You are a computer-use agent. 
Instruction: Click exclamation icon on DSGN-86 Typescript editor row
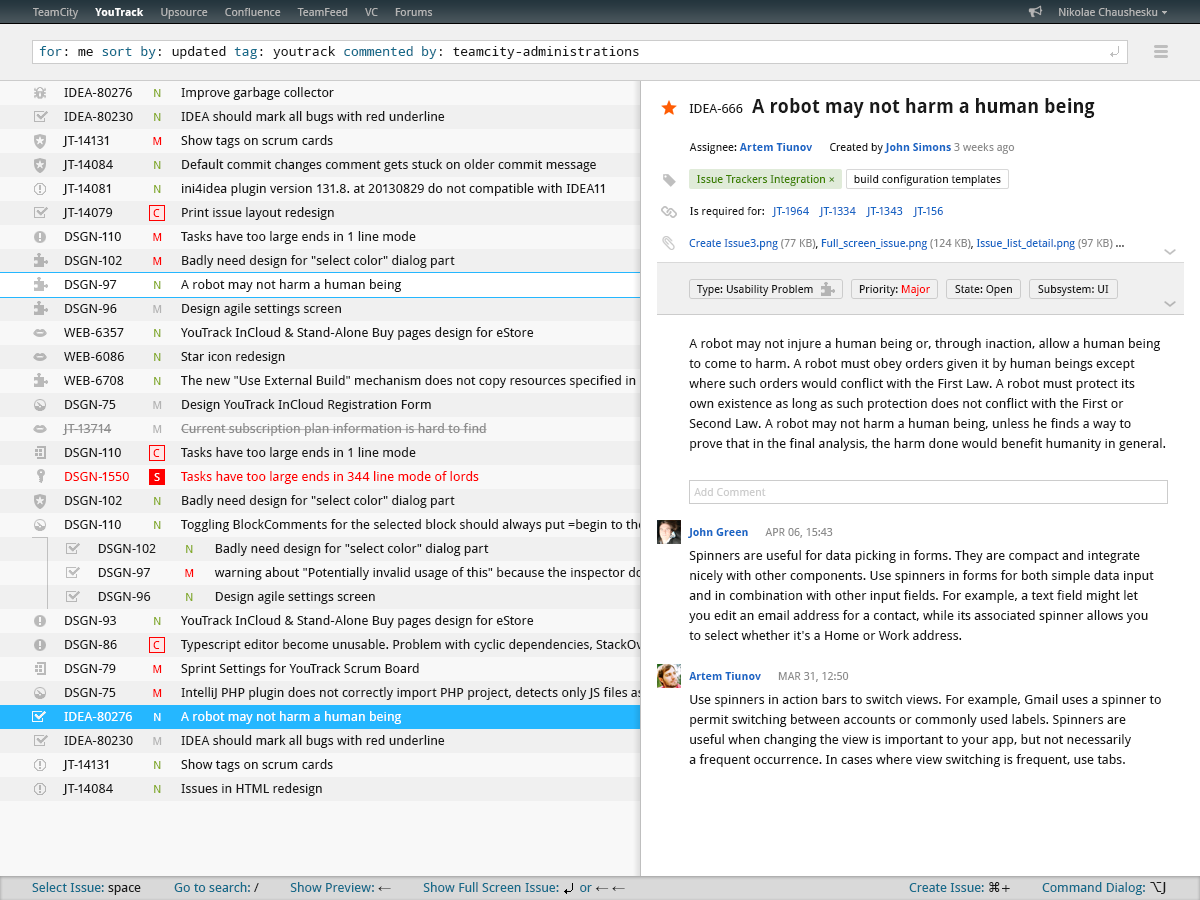pyautogui.click(x=40, y=644)
